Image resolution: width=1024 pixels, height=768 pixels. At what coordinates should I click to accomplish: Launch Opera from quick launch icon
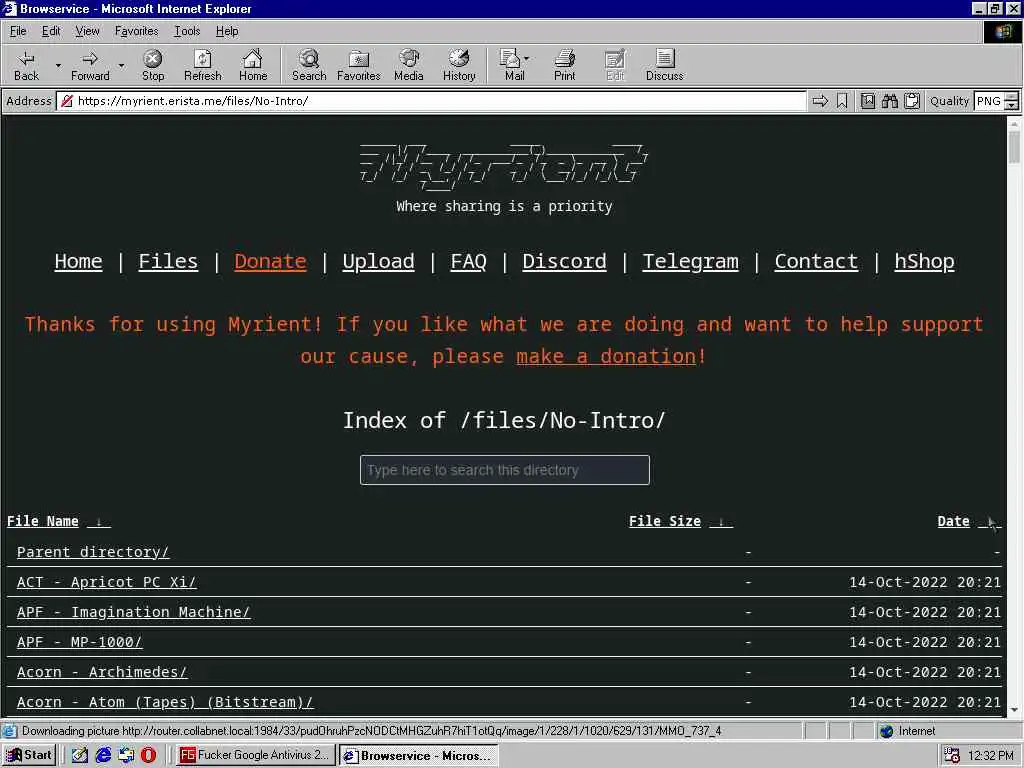pyautogui.click(x=149, y=755)
